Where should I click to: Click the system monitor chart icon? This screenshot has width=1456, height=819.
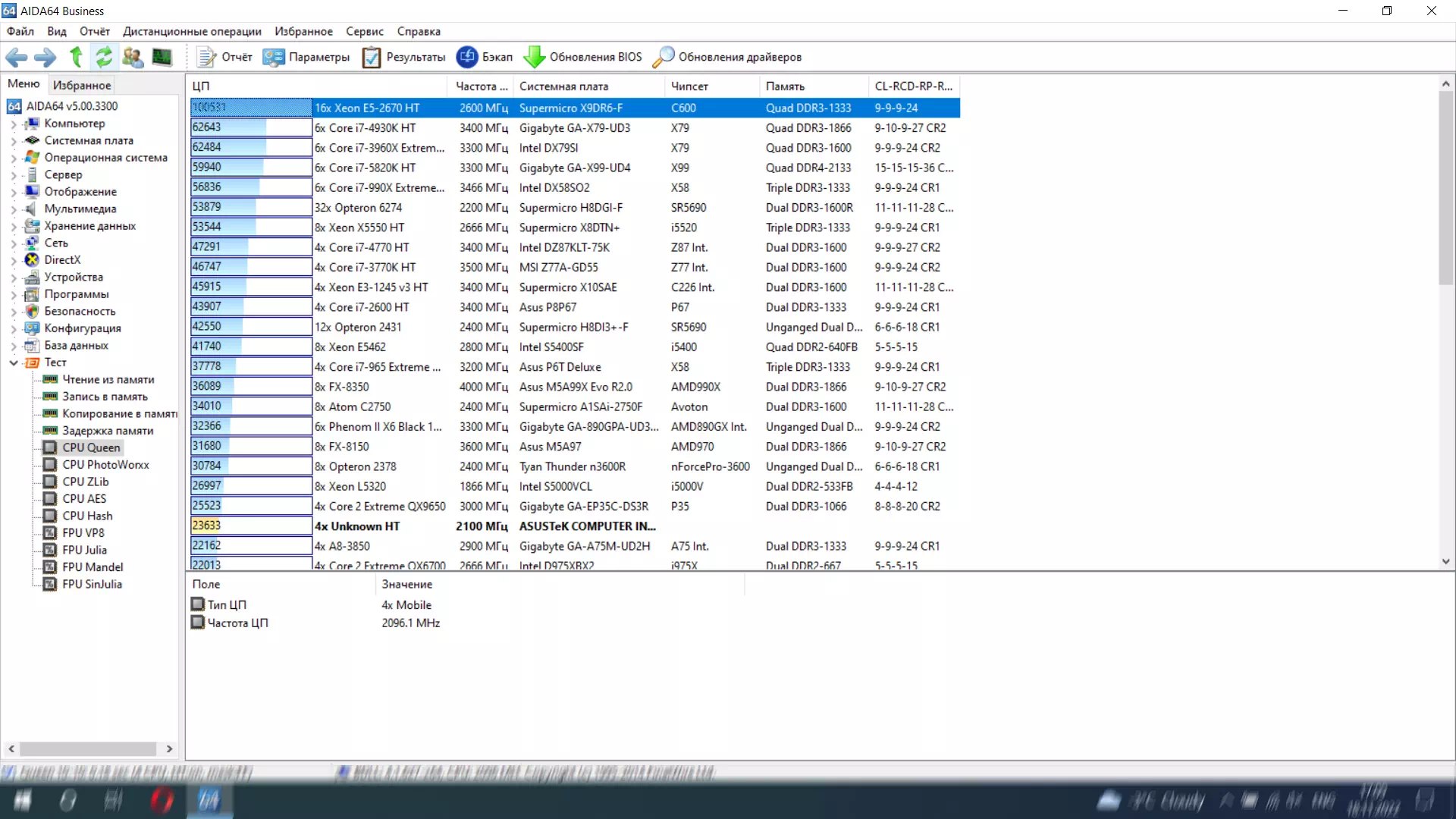tap(162, 57)
